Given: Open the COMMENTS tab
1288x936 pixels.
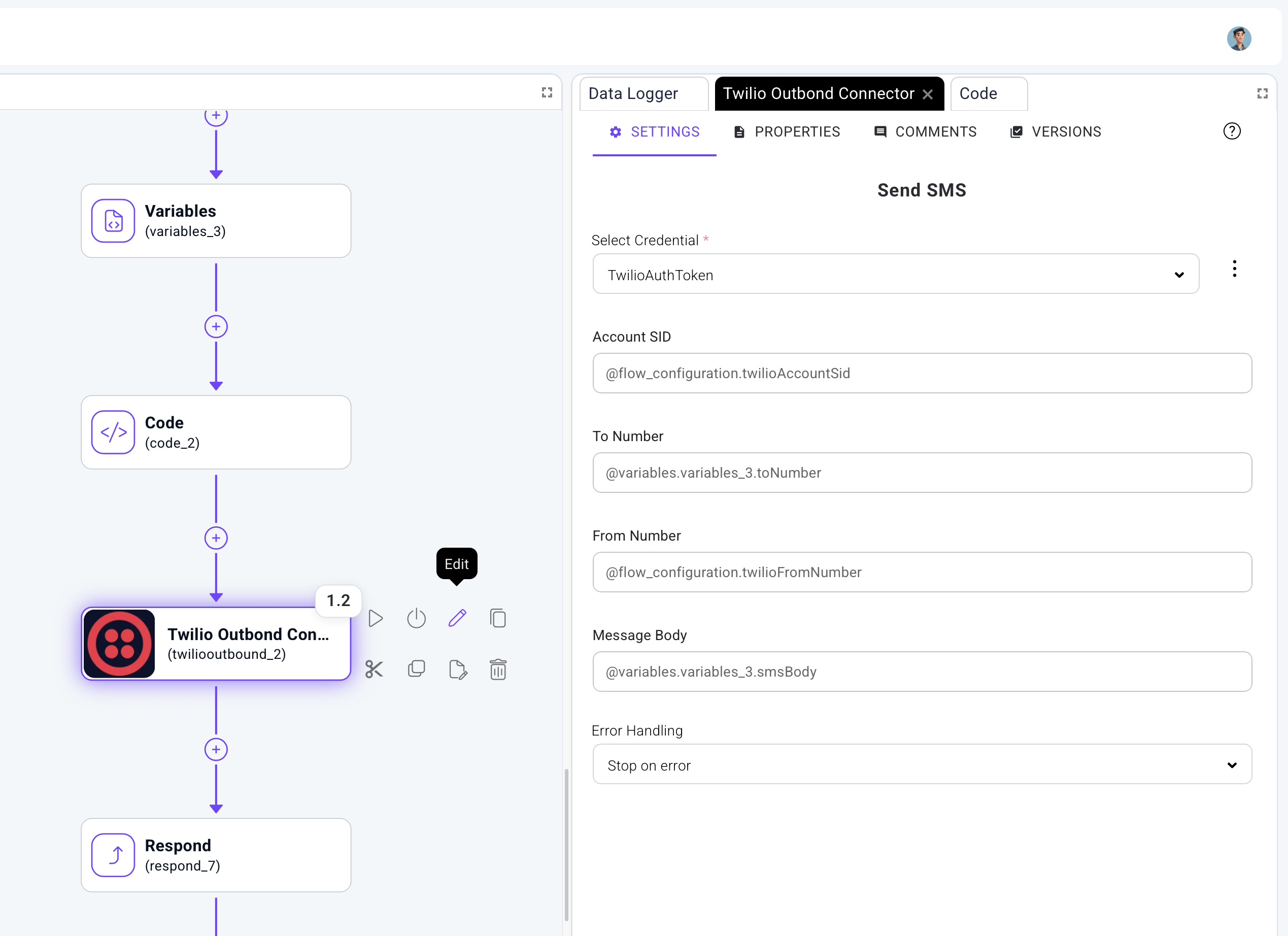Looking at the screenshot, I should 925,132.
